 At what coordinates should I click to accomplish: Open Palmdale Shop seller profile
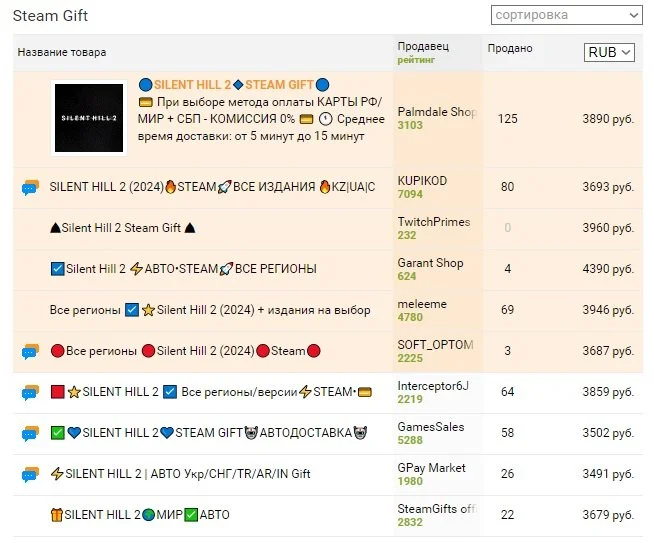[437, 112]
